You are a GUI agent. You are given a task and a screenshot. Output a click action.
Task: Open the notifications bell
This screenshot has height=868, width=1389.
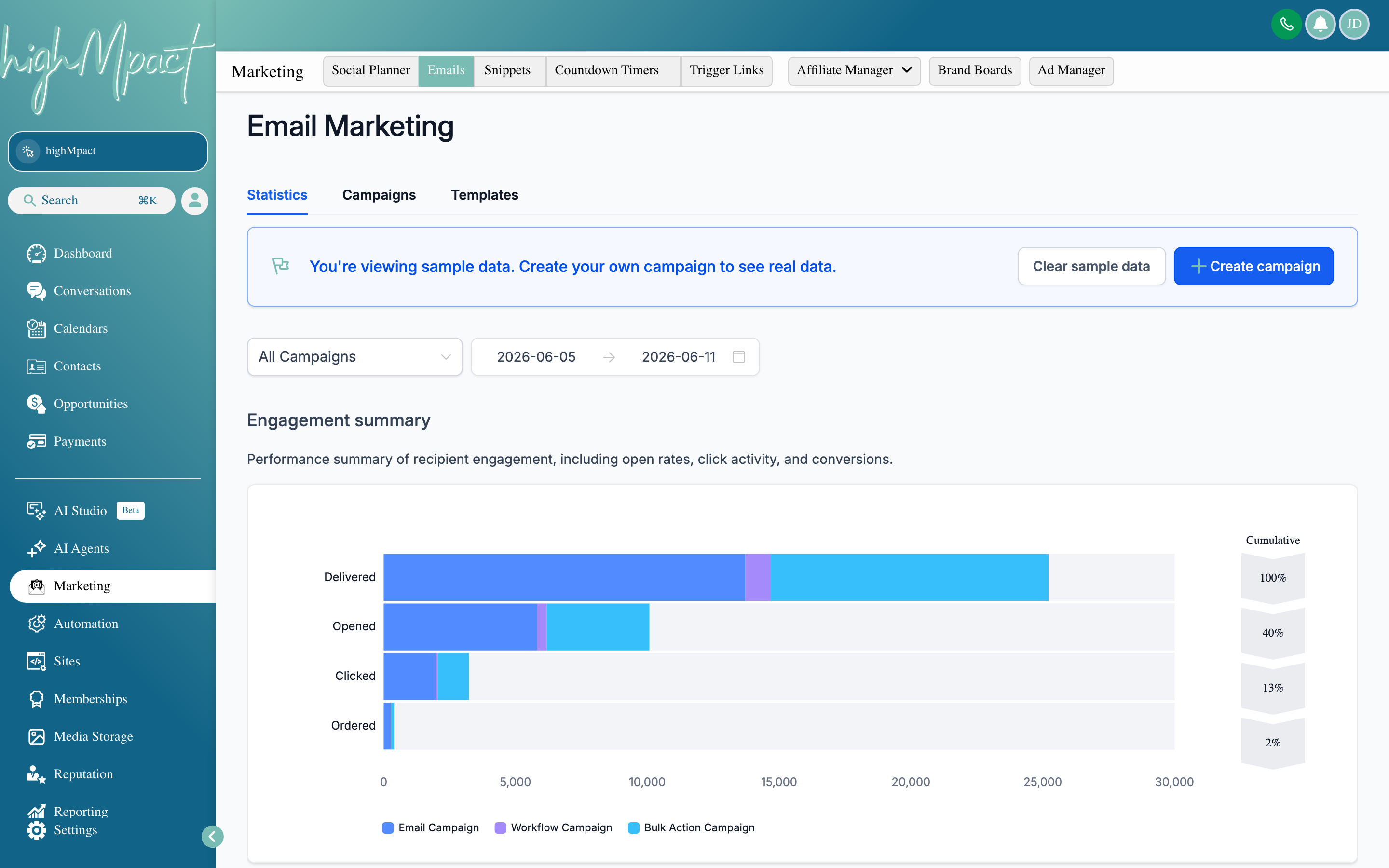point(1320,24)
